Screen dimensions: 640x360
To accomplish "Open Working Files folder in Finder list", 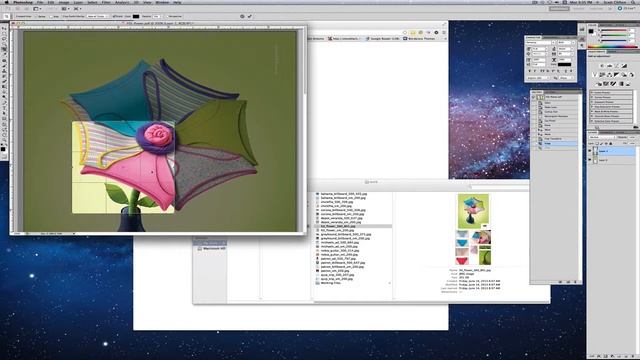I will [331, 283].
